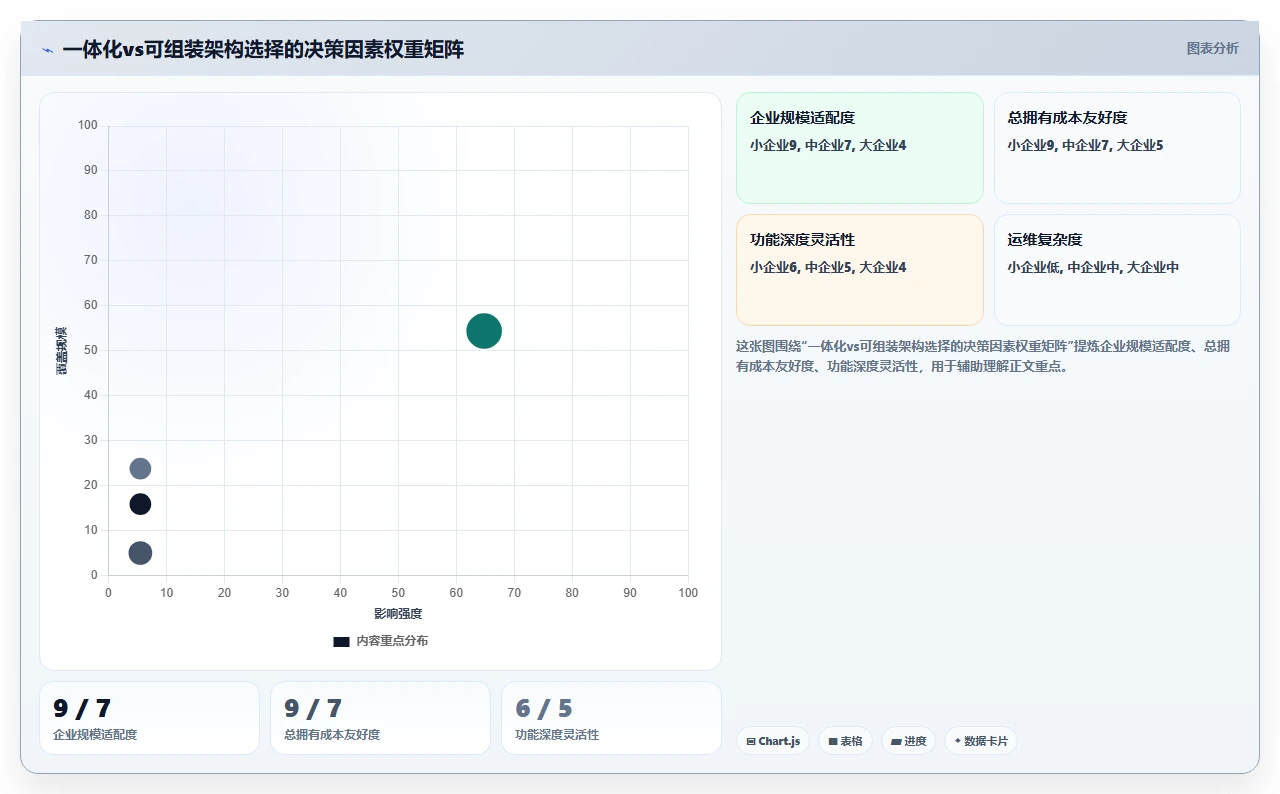Click the dark legend color swatch
This screenshot has height=794, width=1280.
[x=341, y=641]
